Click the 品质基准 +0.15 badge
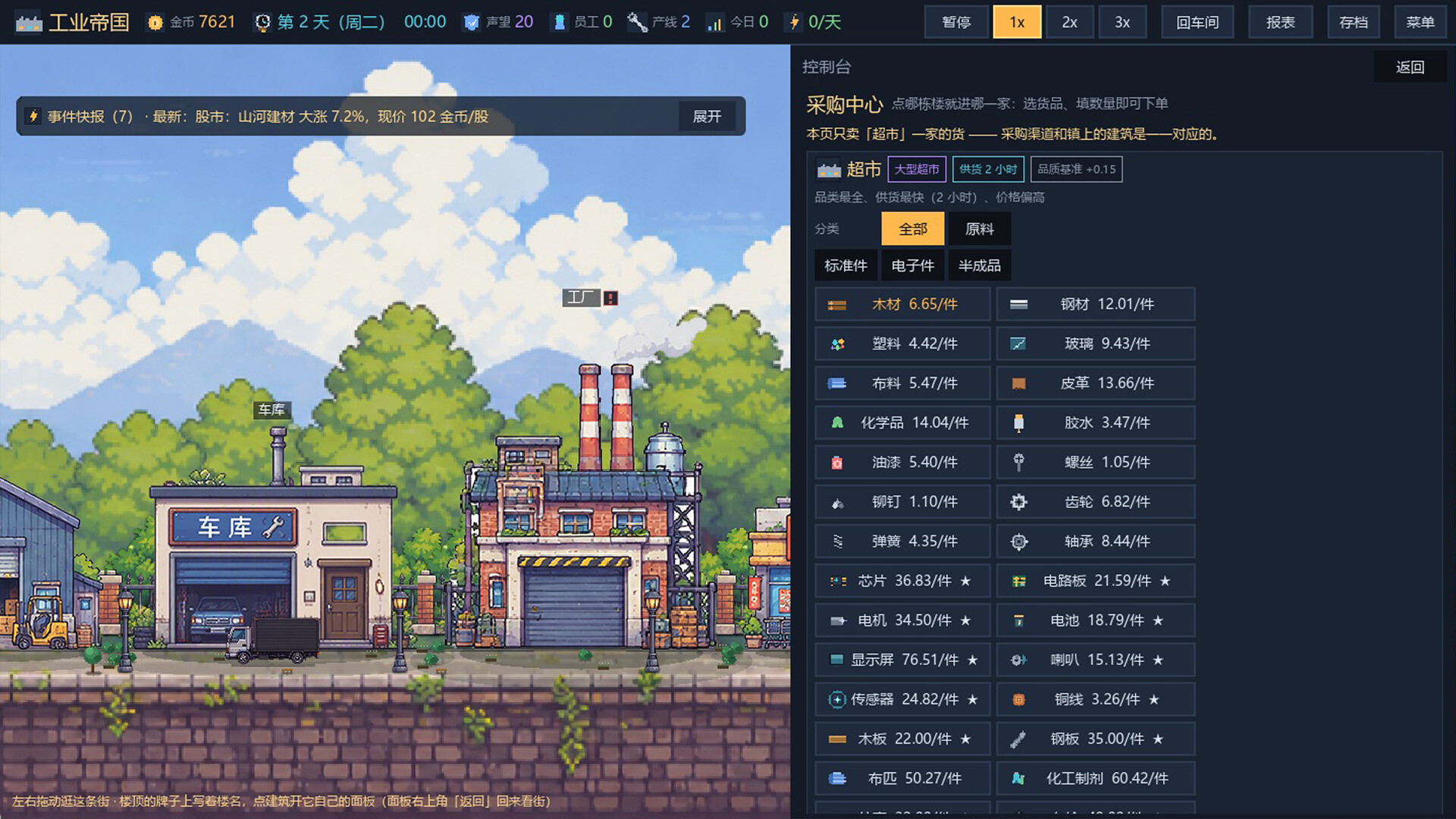Image resolution: width=1456 pixels, height=819 pixels. point(1076,169)
